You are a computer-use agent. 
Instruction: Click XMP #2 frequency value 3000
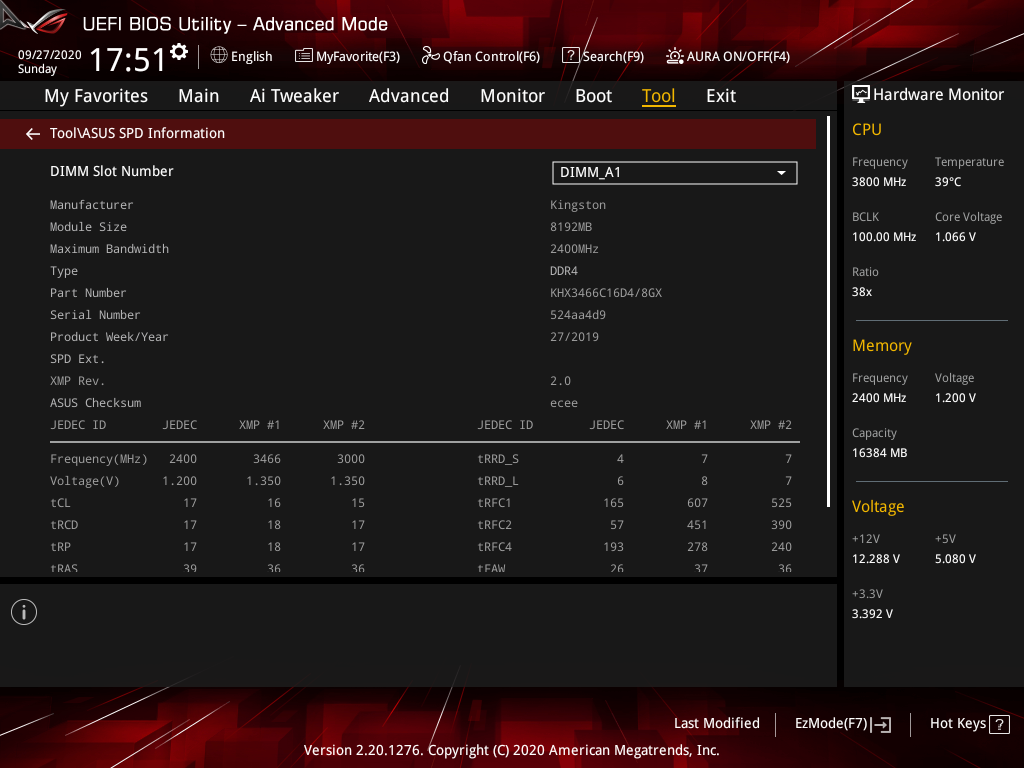[x=351, y=459]
